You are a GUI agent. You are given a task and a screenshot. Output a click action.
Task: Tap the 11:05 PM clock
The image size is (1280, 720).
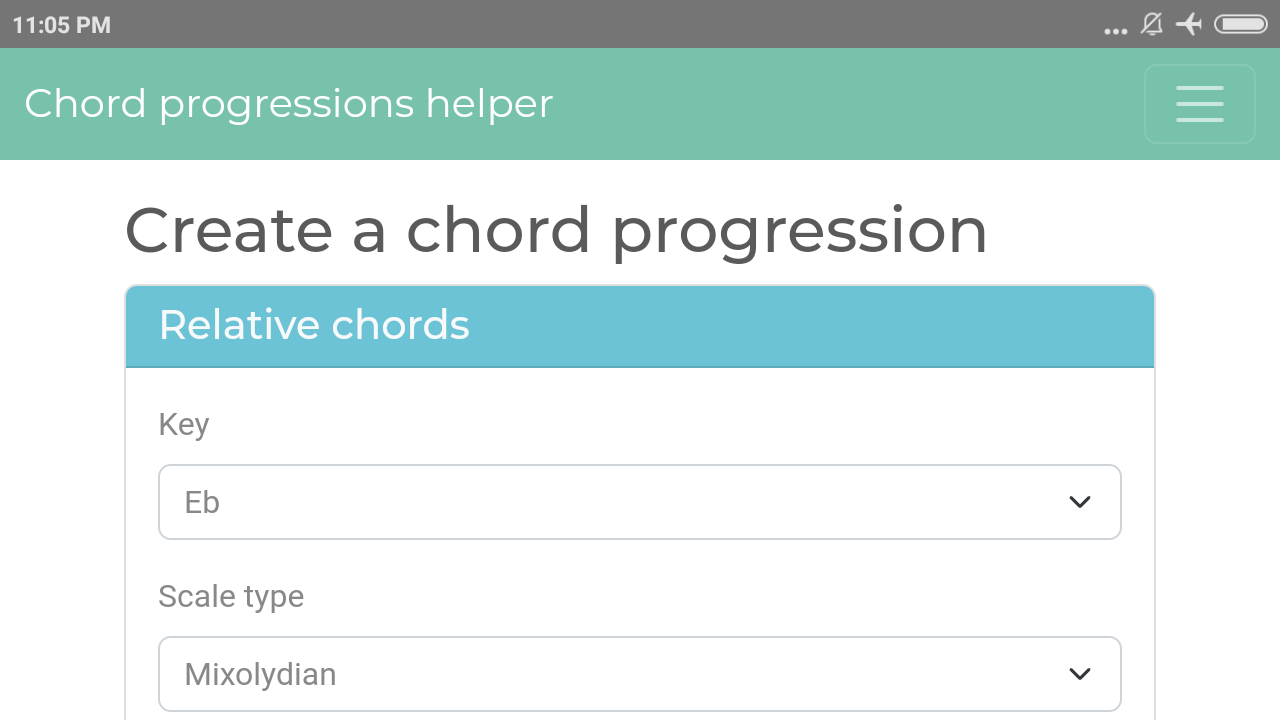[x=62, y=25]
